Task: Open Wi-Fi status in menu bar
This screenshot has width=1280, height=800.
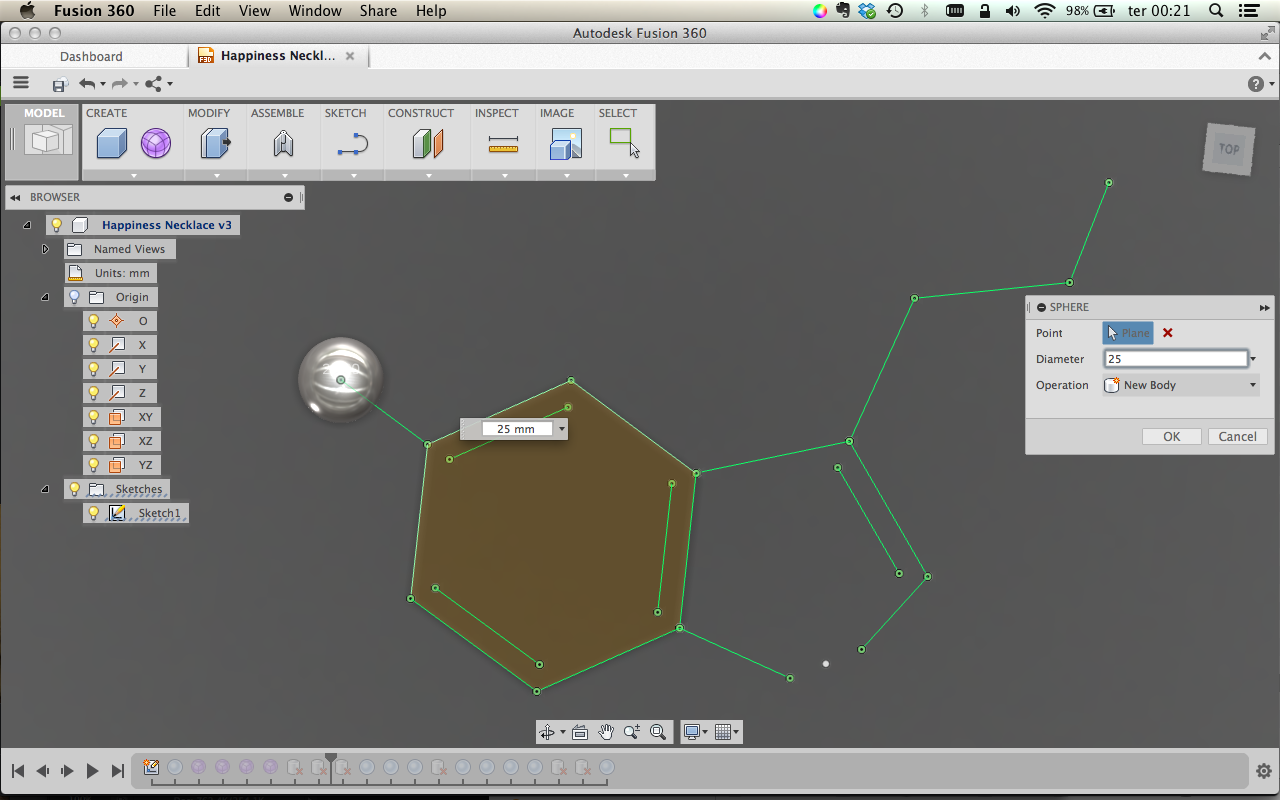Action: pos(1045,11)
